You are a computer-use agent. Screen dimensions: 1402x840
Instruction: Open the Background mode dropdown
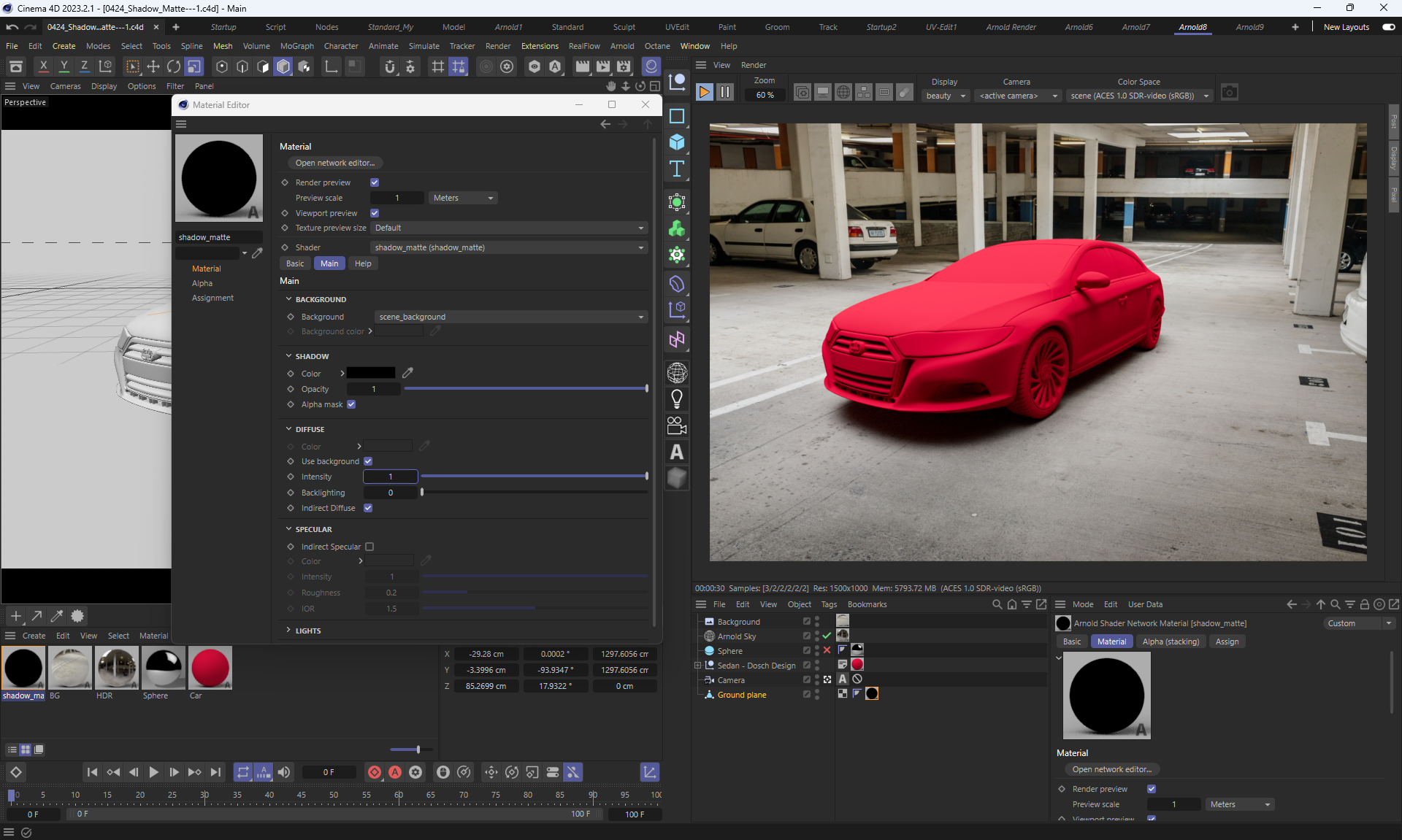pos(510,317)
